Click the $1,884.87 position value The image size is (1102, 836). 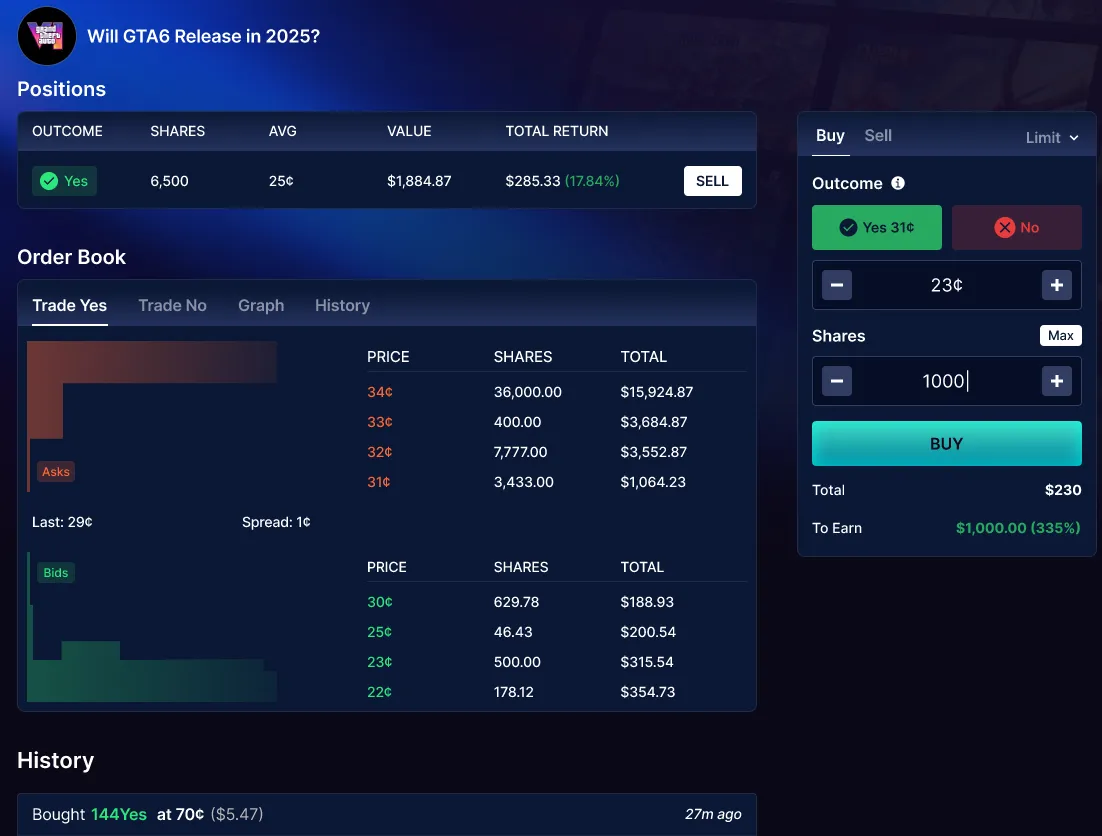pos(419,181)
